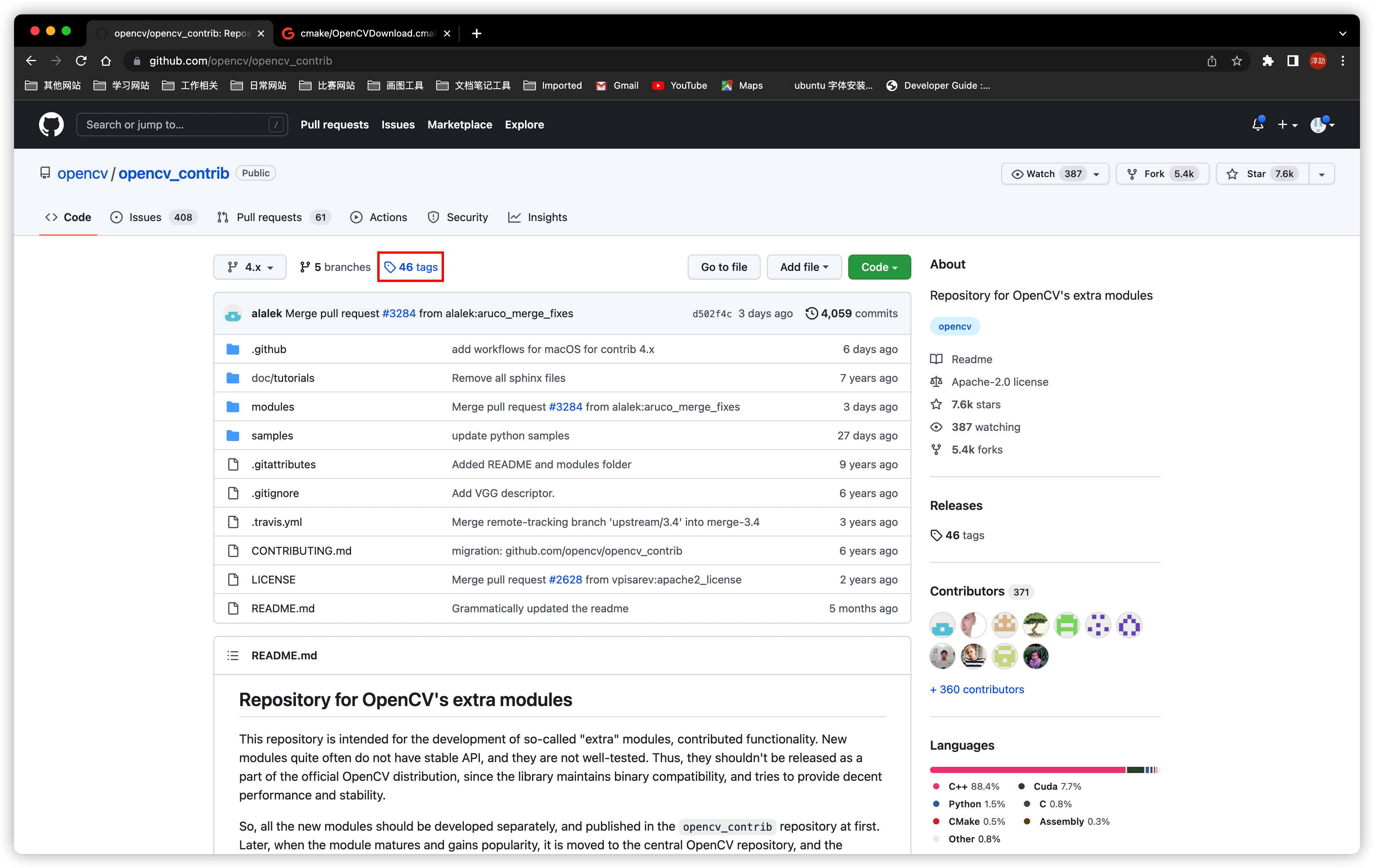Bookmark this page with the star icon
1374x868 pixels.
(x=1237, y=60)
